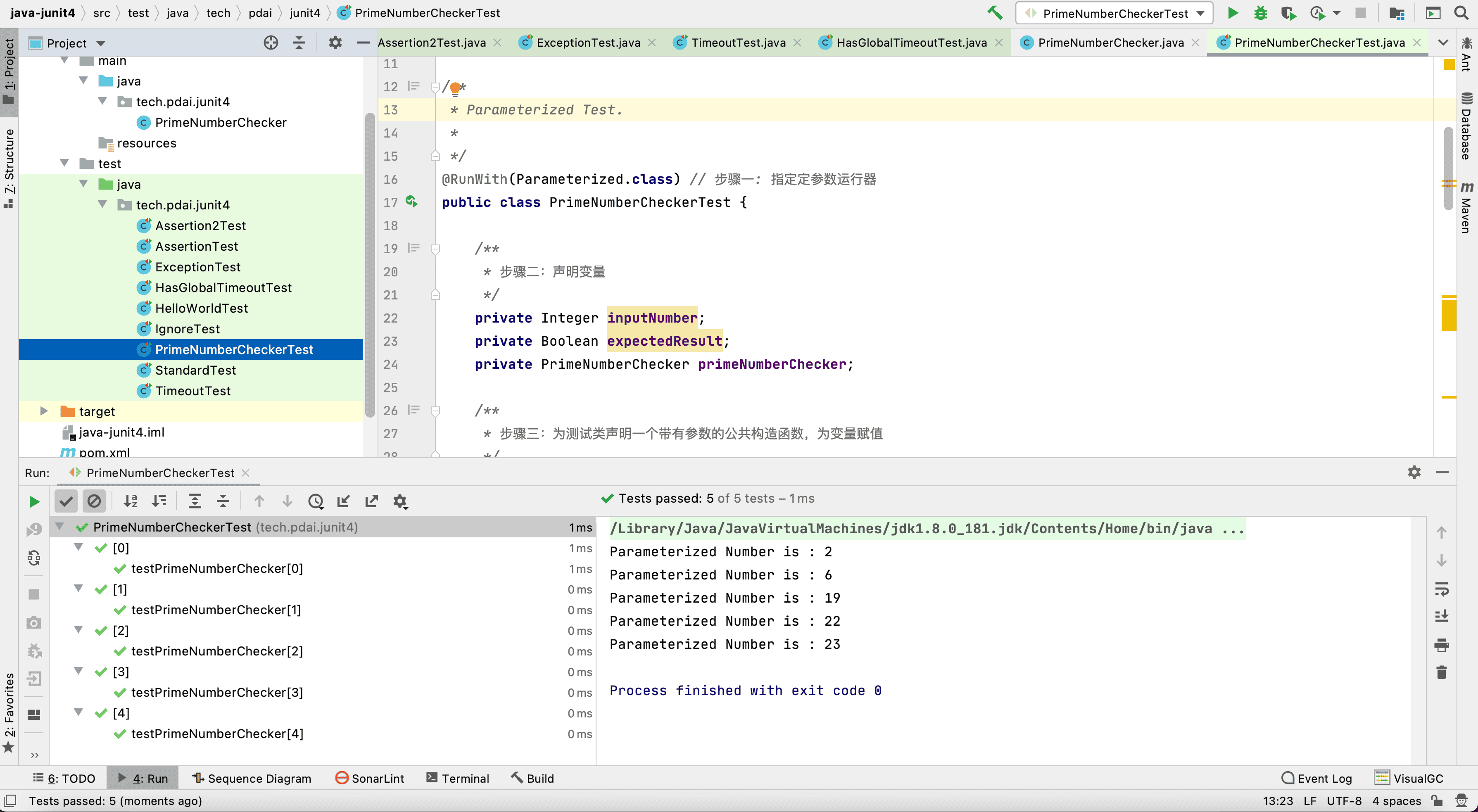Toggle Show Ignored tests button
This screenshot has width=1478, height=812.
94,501
